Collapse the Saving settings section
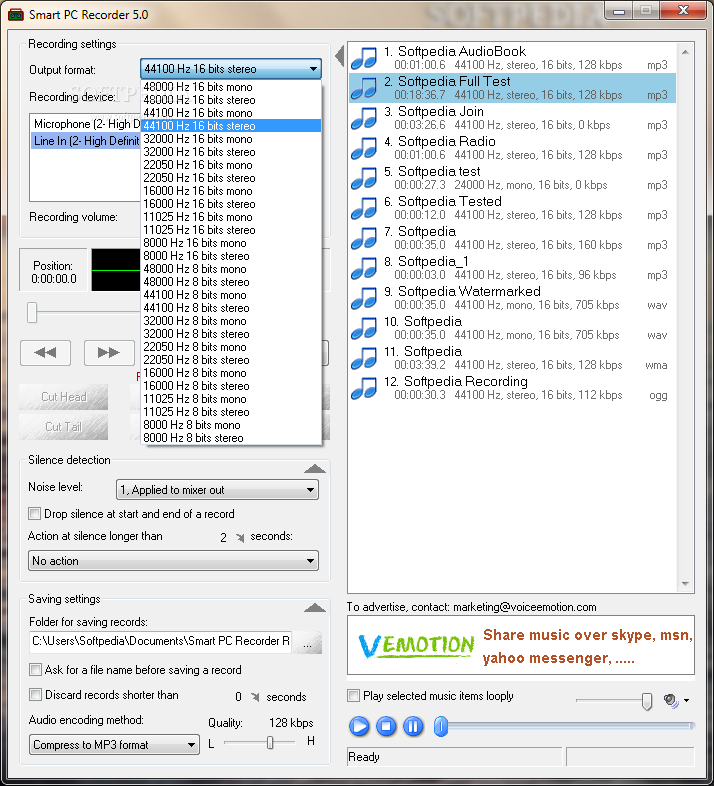 [315, 608]
